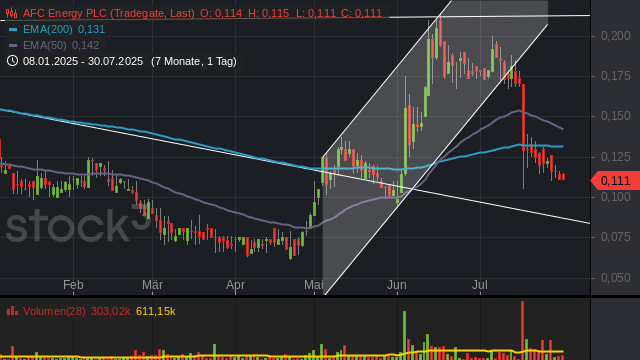Click the high price H: 0,115 value
This screenshot has height=360, width=640.
click(269, 13)
